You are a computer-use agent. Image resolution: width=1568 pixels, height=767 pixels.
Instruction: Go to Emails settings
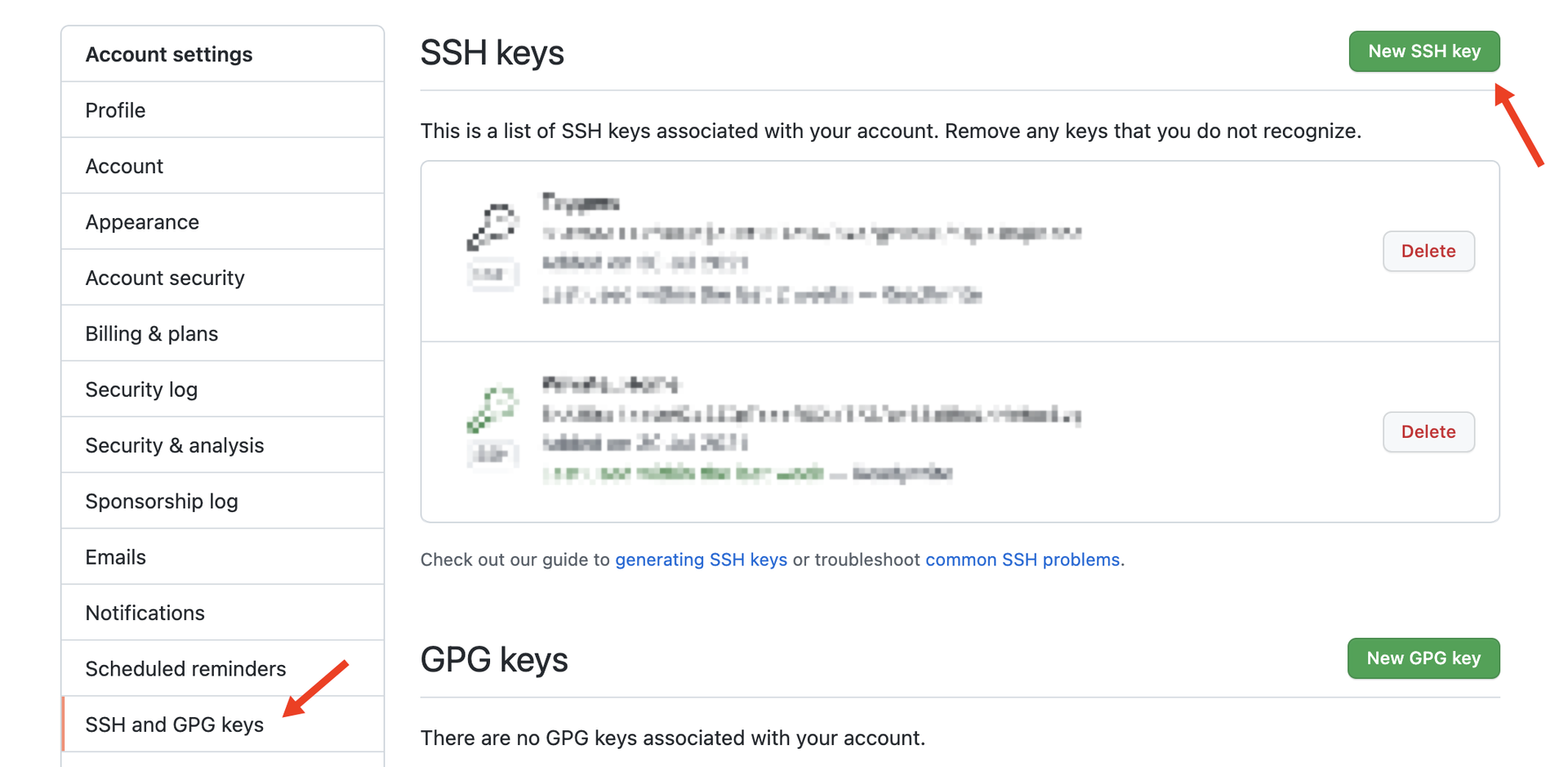click(223, 557)
